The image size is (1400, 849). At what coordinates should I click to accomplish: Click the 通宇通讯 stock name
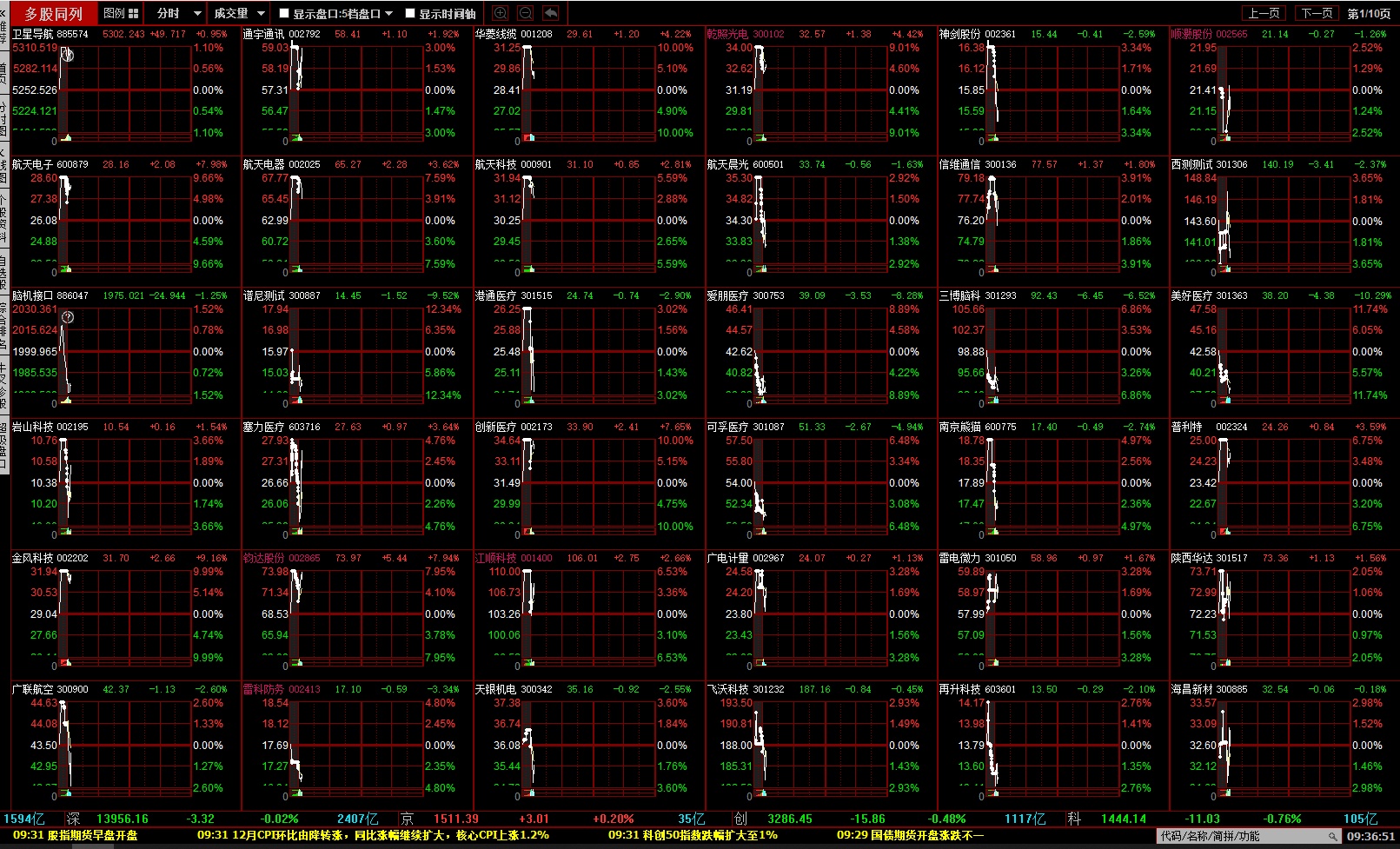point(264,34)
